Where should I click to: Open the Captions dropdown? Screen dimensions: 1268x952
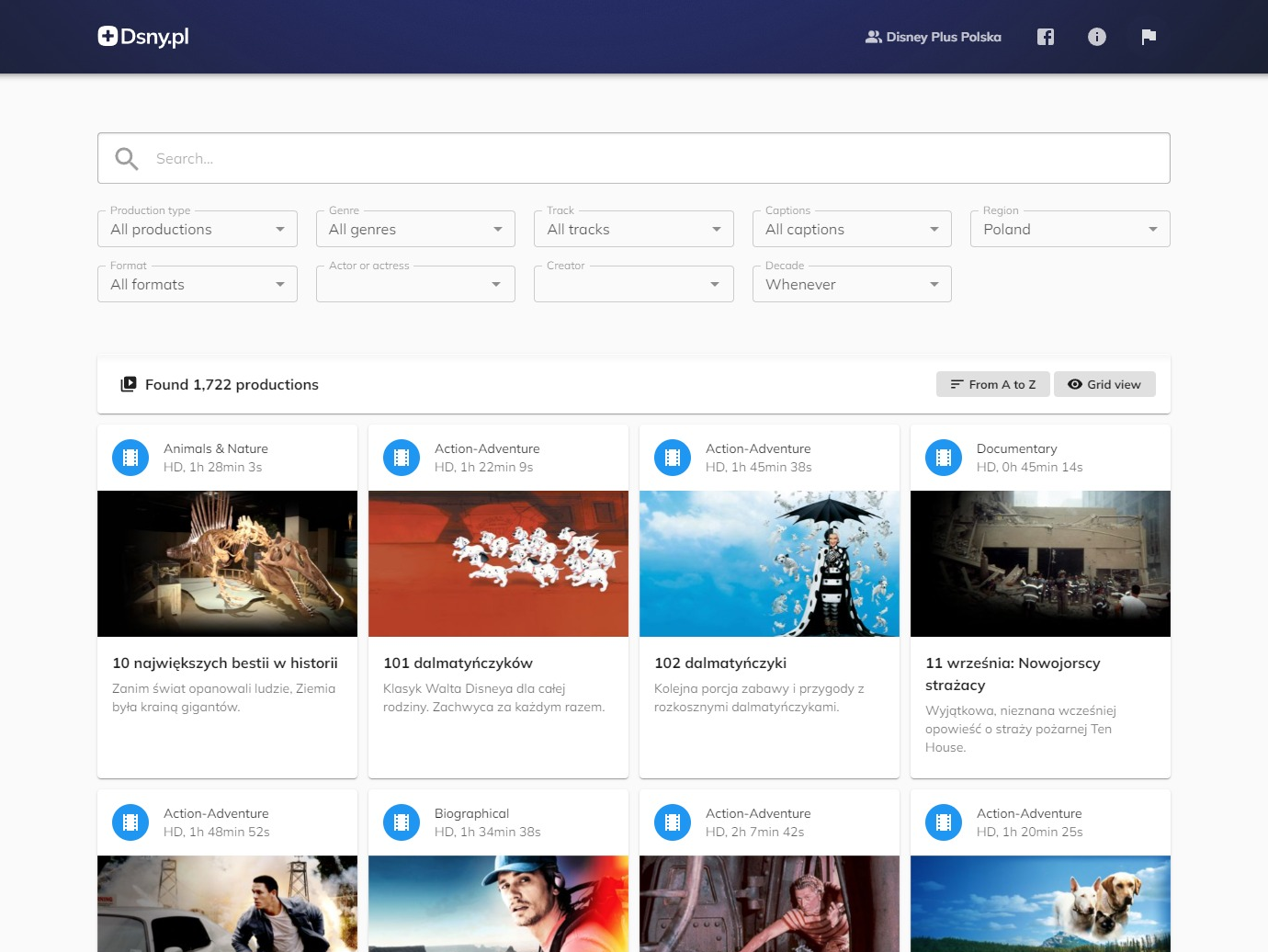click(x=852, y=229)
